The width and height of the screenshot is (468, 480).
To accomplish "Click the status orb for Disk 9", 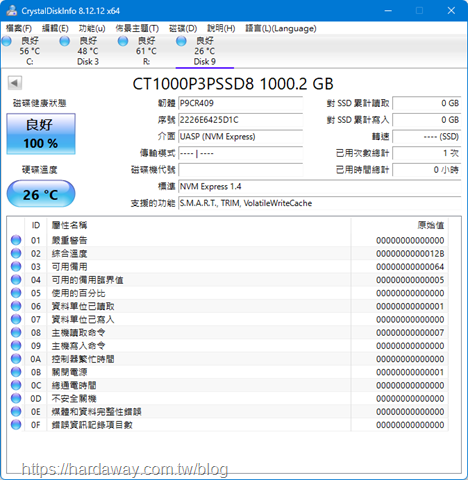I will [181, 41].
